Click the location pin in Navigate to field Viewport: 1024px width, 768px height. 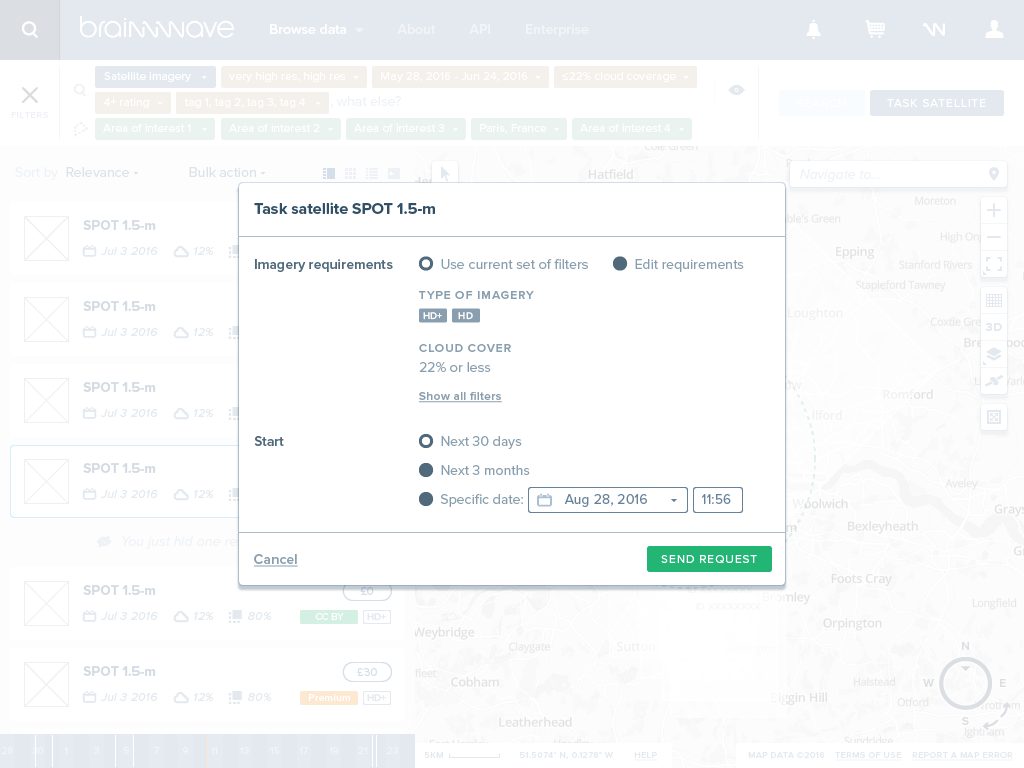(x=994, y=174)
